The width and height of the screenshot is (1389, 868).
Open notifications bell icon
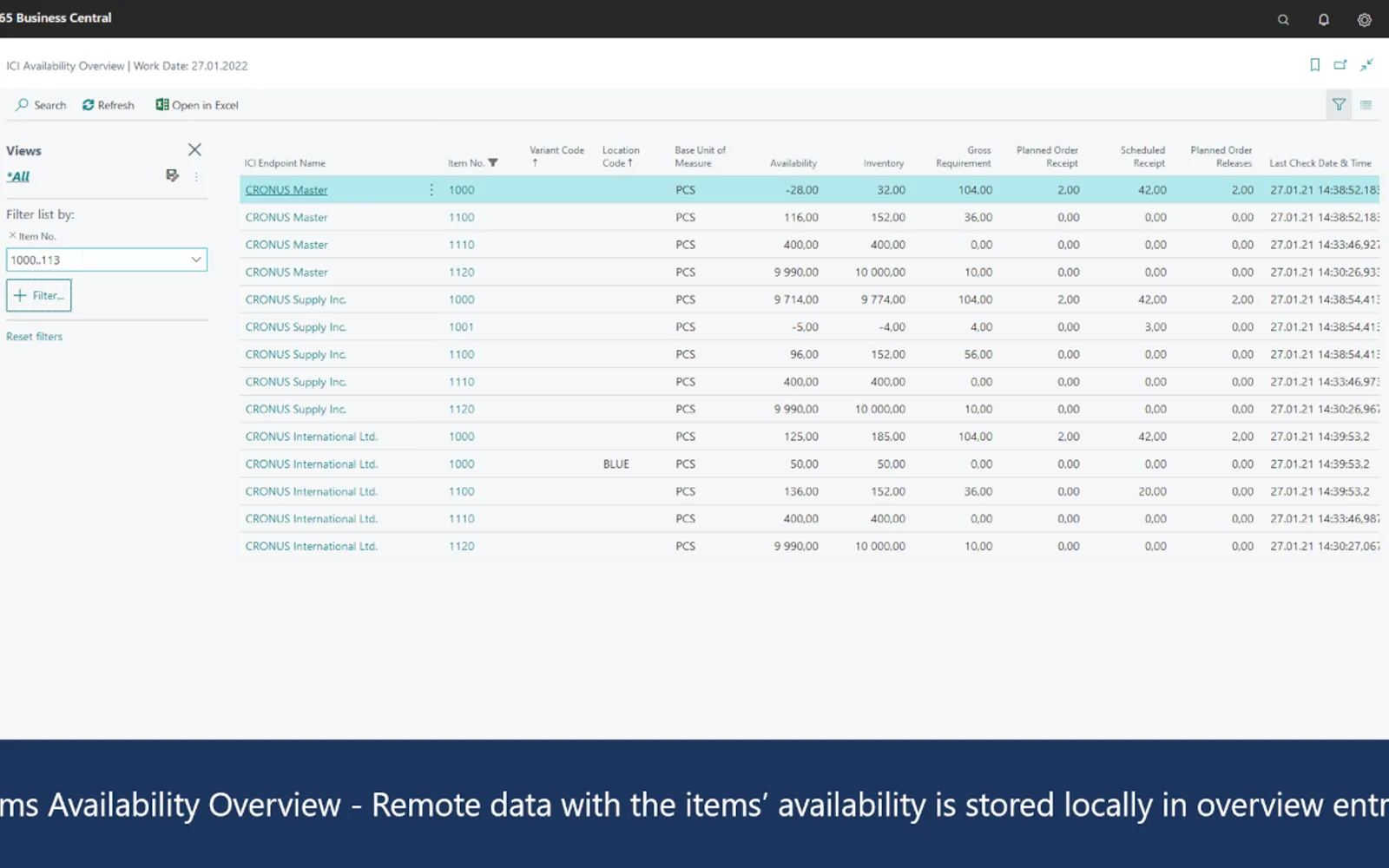(x=1323, y=19)
